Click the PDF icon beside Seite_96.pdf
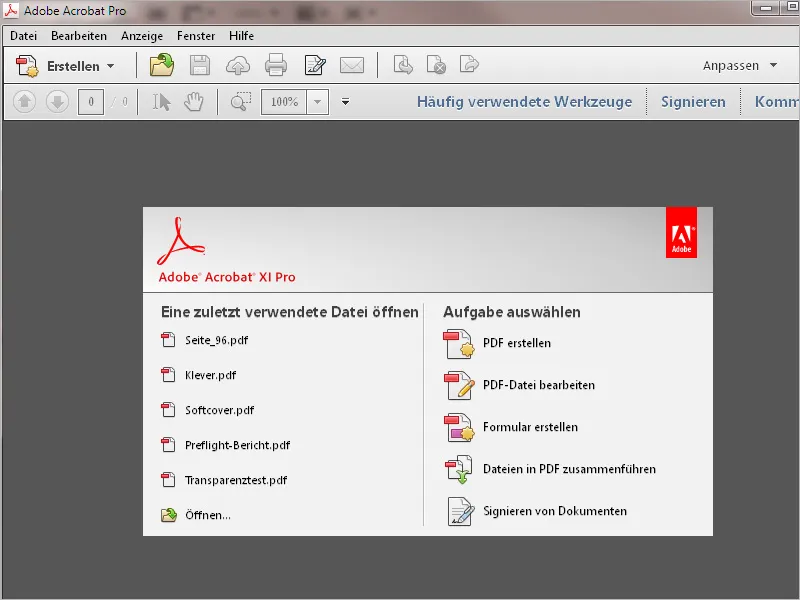This screenshot has height=600, width=800. tap(168, 340)
